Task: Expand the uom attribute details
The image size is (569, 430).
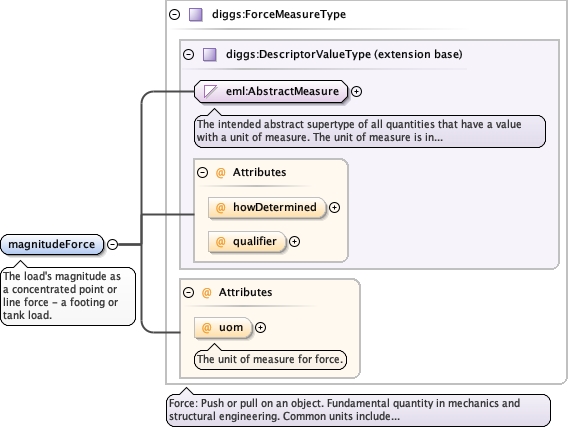Action: [260, 328]
